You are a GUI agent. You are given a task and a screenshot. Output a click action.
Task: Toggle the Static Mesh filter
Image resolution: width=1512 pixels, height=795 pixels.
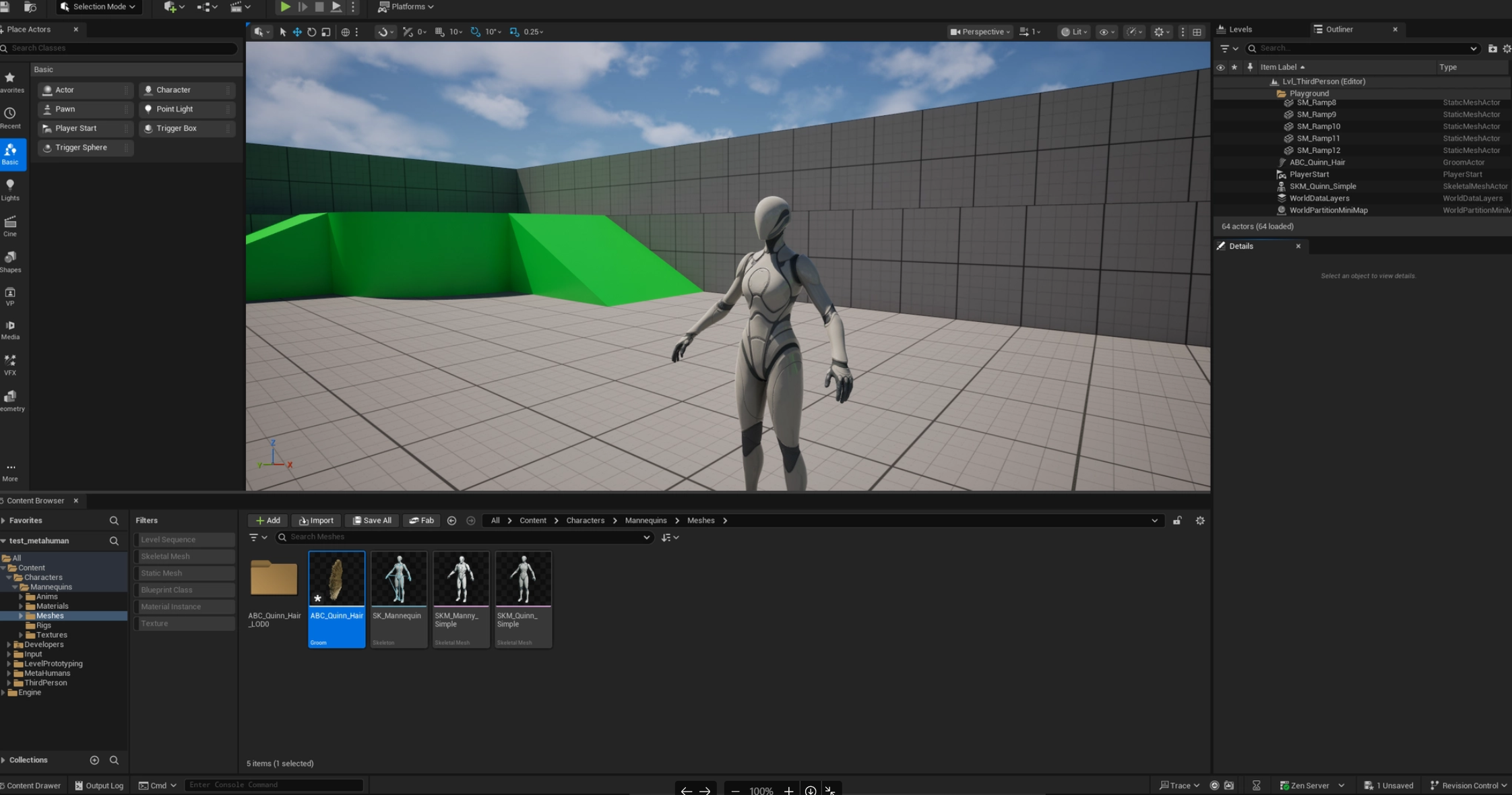point(184,573)
